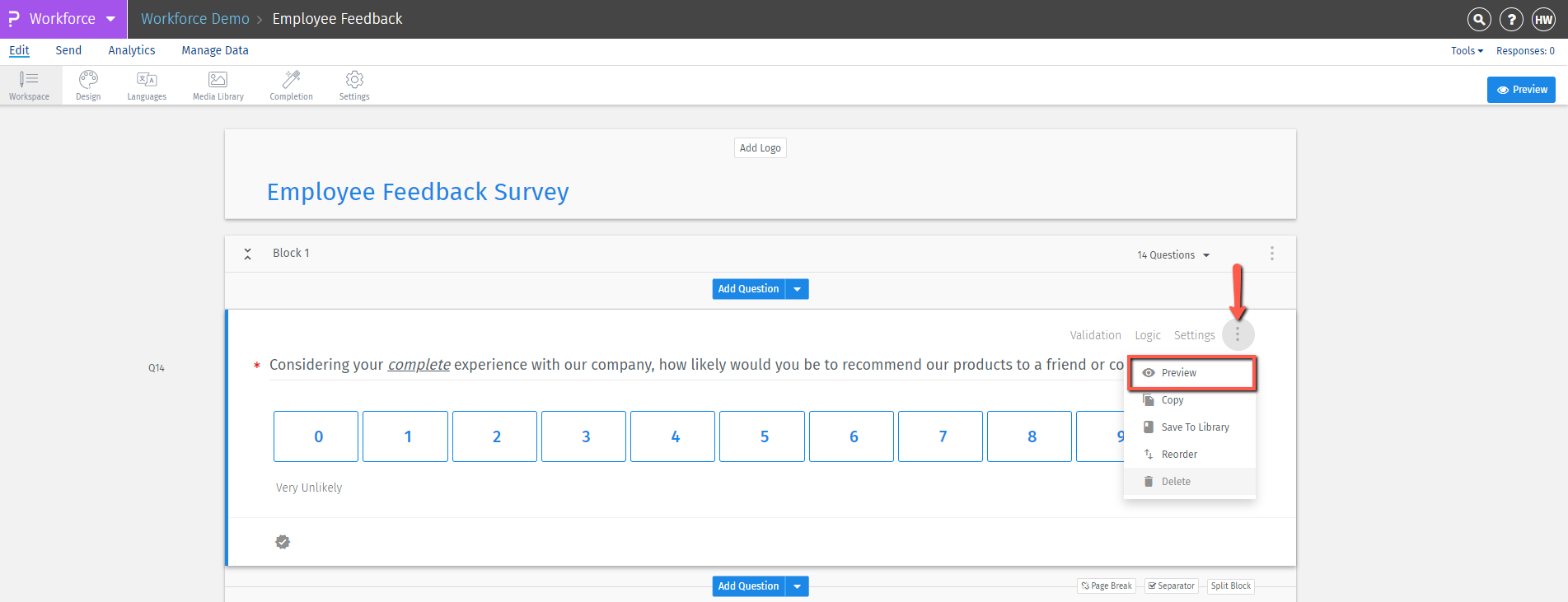Viewport: 1568px width, 602px height.
Task: Expand the 14 Questions dropdown
Action: pos(1173,255)
